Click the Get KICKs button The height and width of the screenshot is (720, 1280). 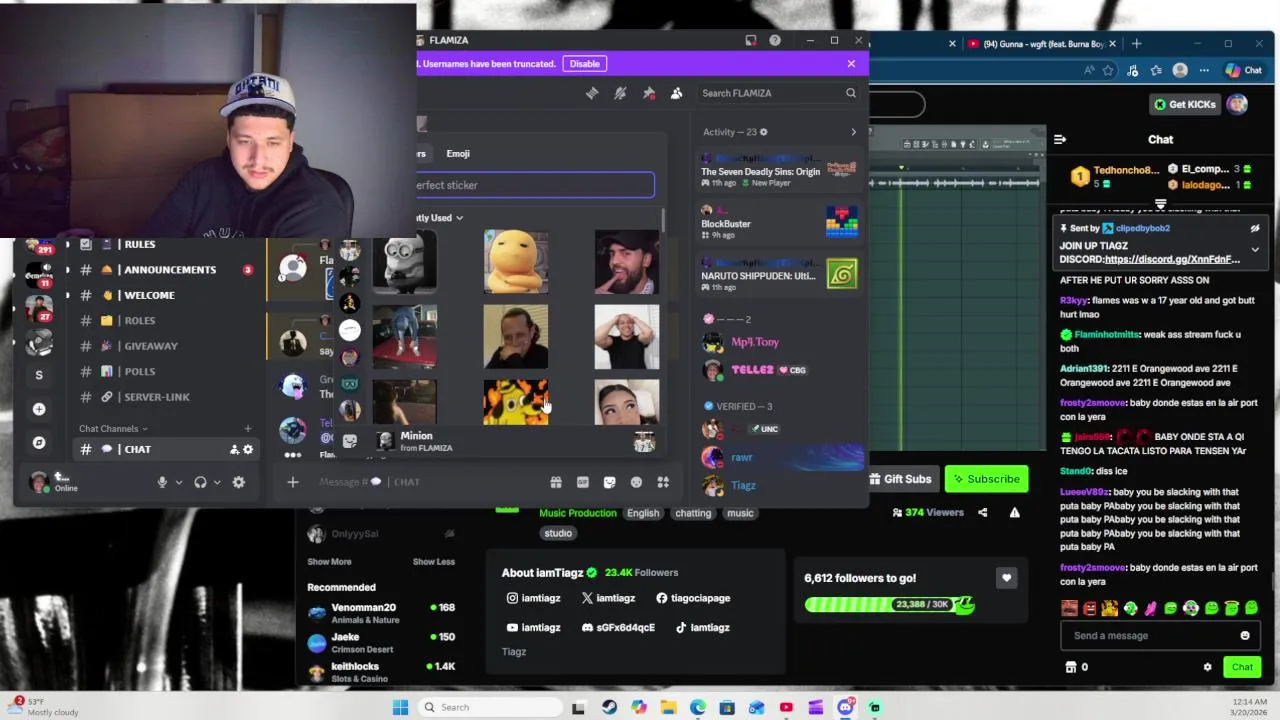click(x=1184, y=104)
